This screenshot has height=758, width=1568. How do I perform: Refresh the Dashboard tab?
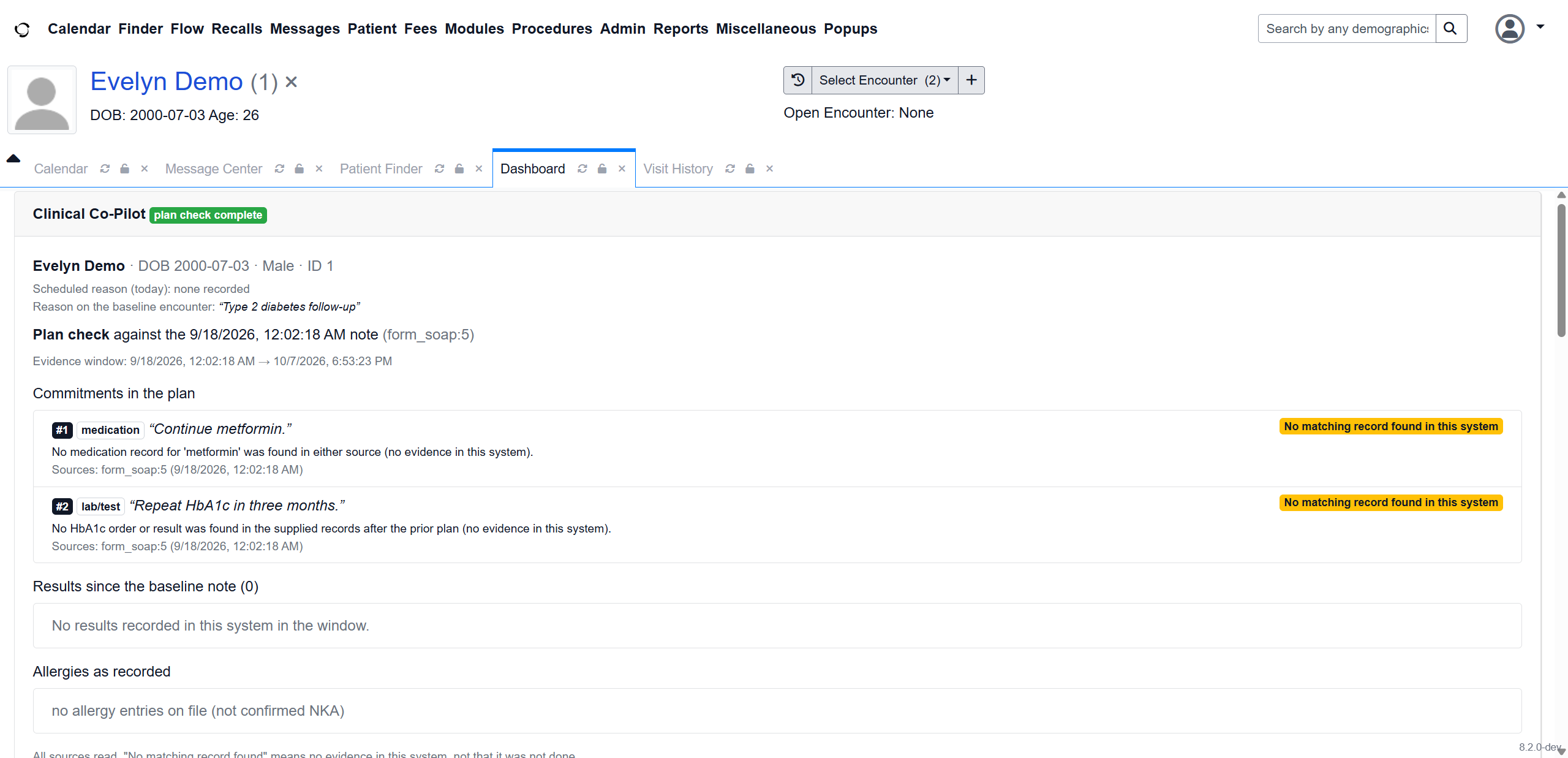point(582,169)
